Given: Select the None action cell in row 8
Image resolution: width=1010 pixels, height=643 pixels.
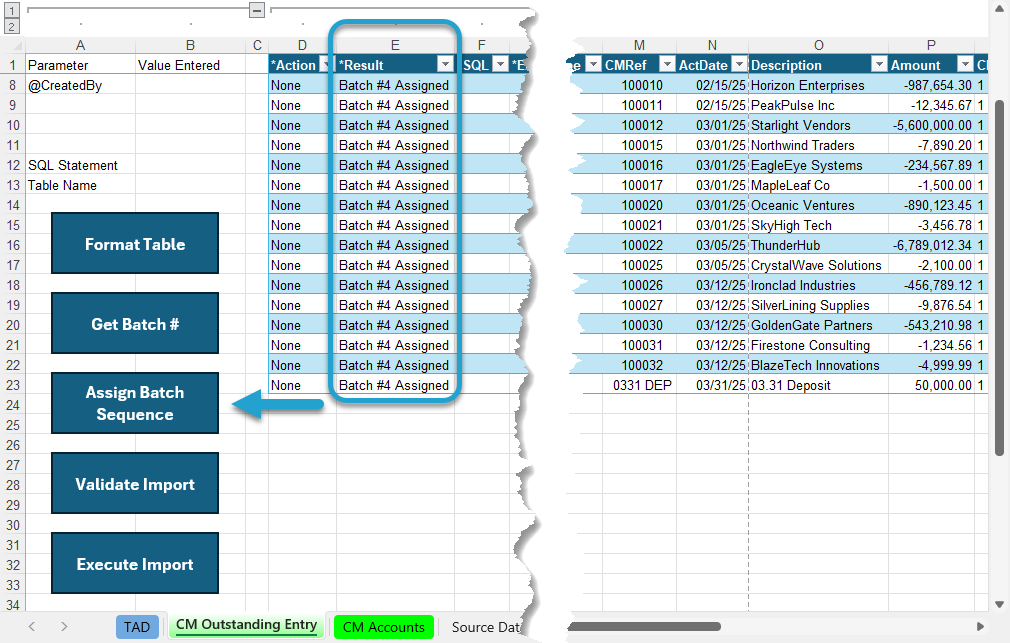Looking at the screenshot, I should click(x=302, y=85).
